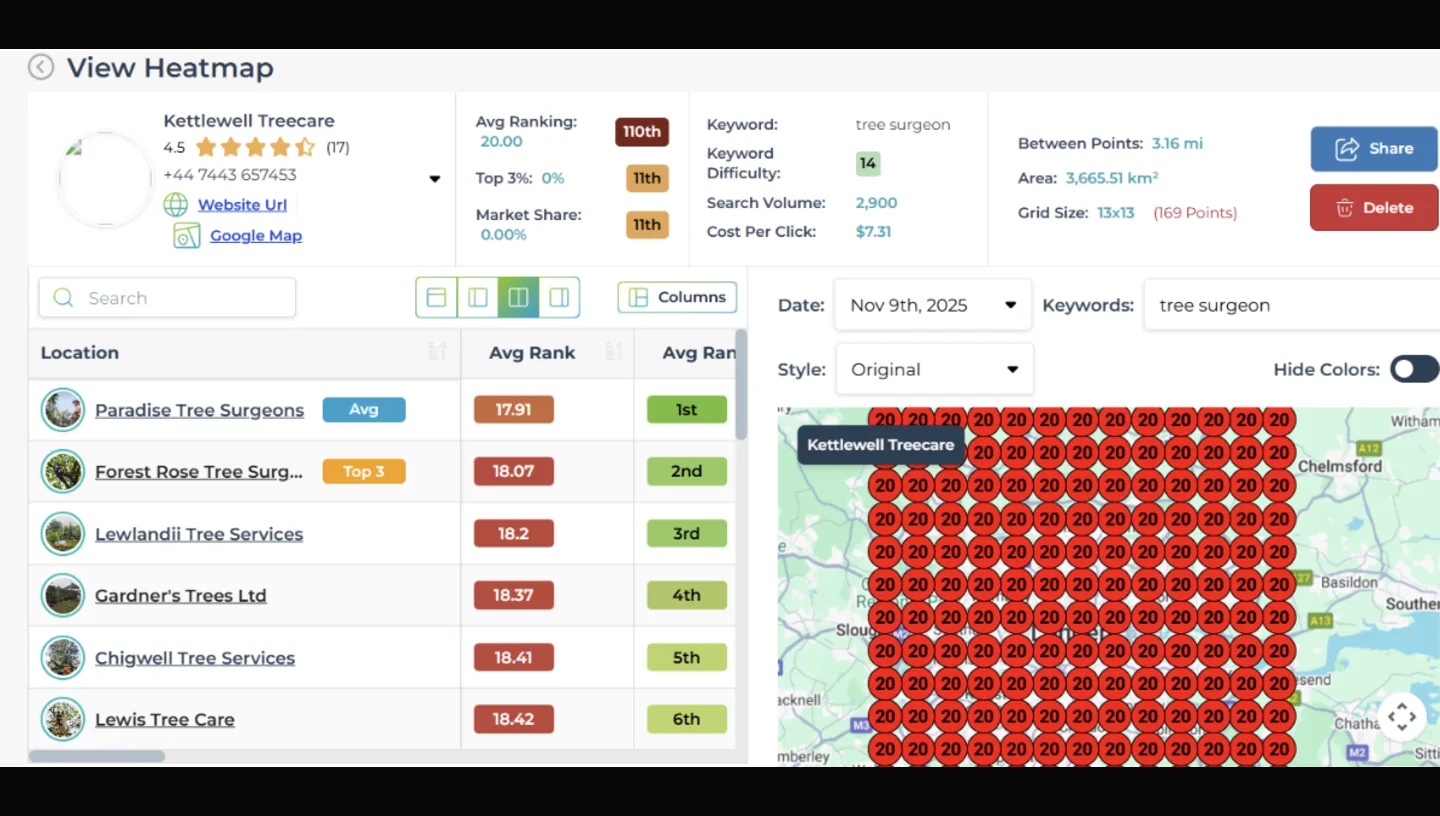The height and width of the screenshot is (816, 1440).
Task: Select the right-sidebar layout icon
Action: 559,297
